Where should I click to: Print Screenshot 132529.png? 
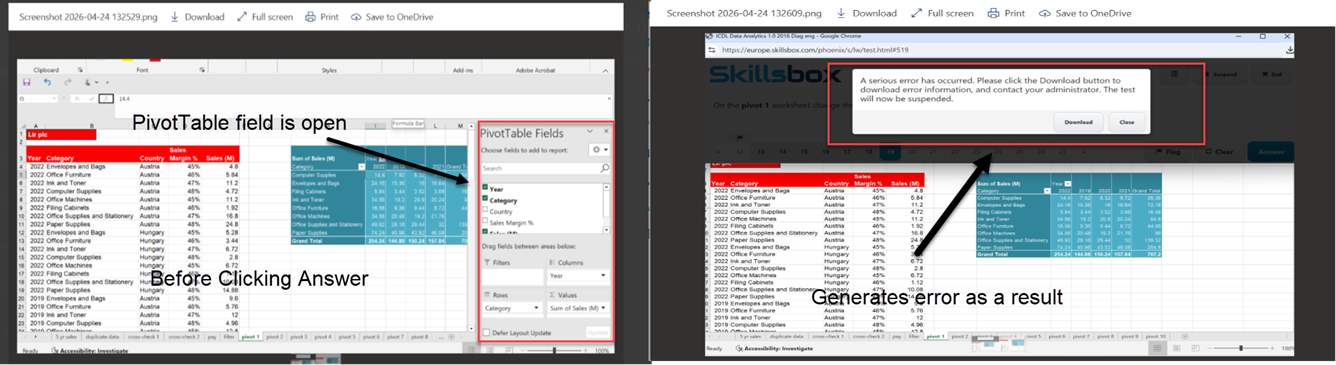point(322,17)
